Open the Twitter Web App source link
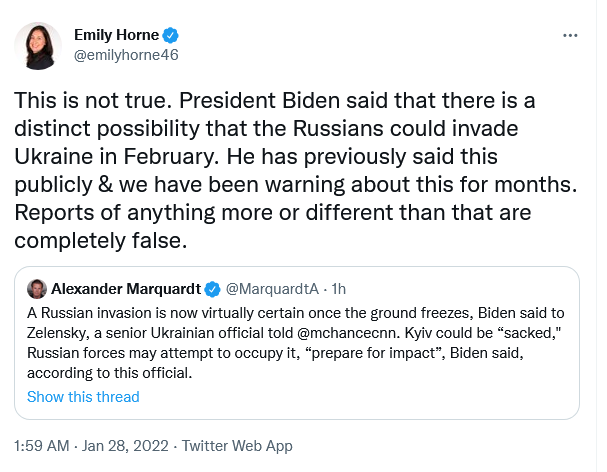The image size is (607, 472). pos(243,446)
